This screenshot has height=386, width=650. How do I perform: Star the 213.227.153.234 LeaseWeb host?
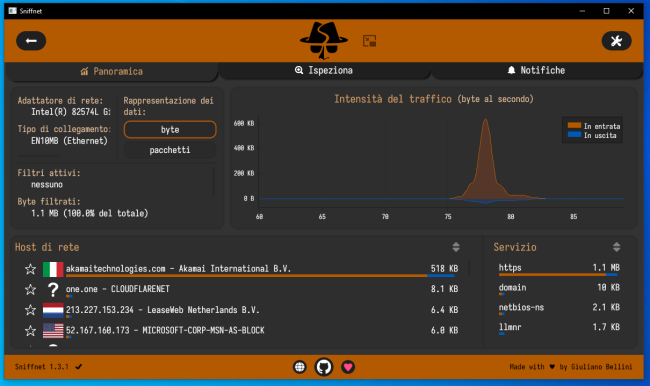(x=30, y=310)
